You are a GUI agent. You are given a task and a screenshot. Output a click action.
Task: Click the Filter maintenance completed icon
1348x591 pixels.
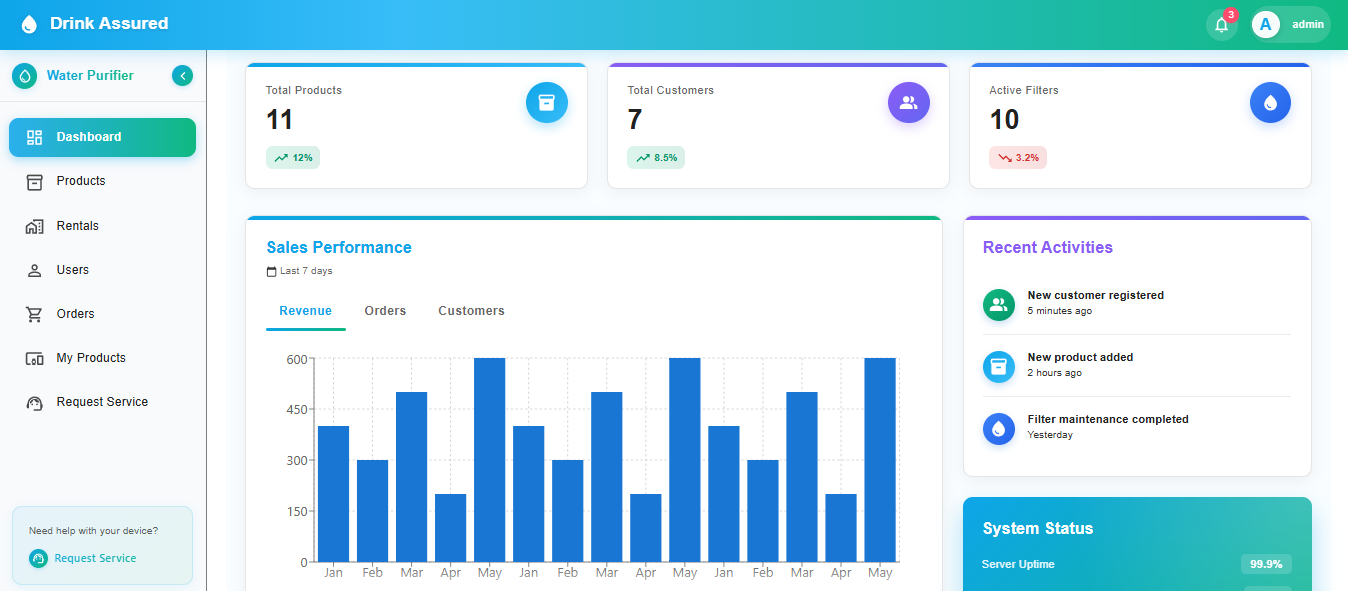coord(998,429)
